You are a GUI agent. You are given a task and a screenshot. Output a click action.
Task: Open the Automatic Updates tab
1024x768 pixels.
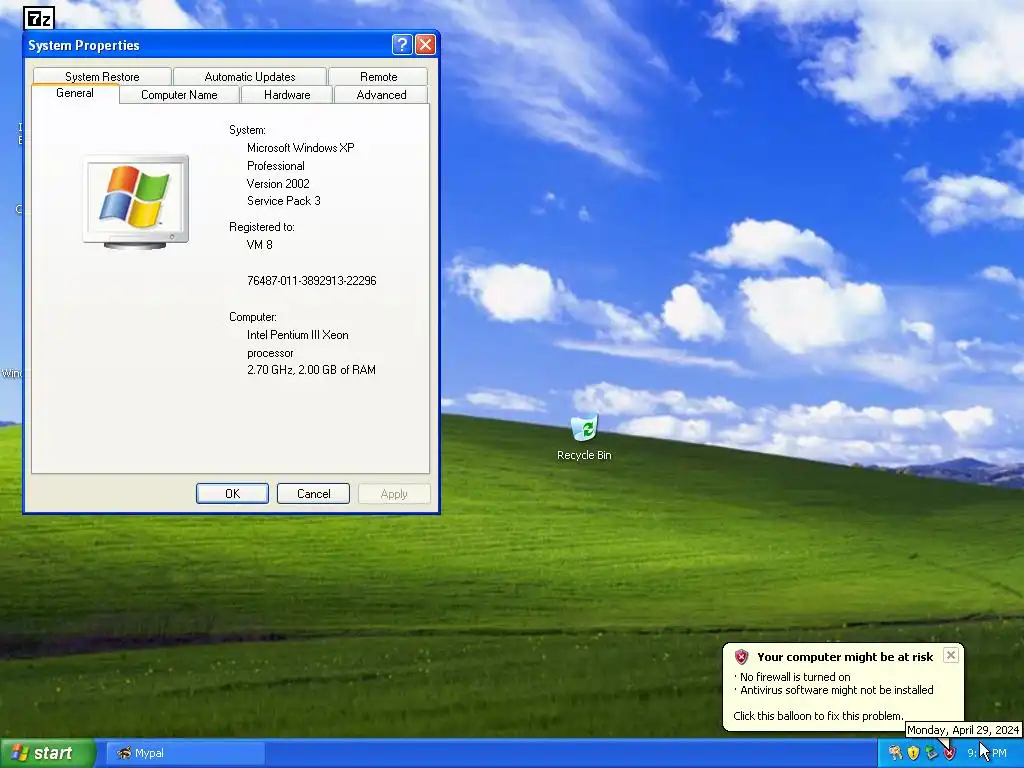(x=249, y=76)
